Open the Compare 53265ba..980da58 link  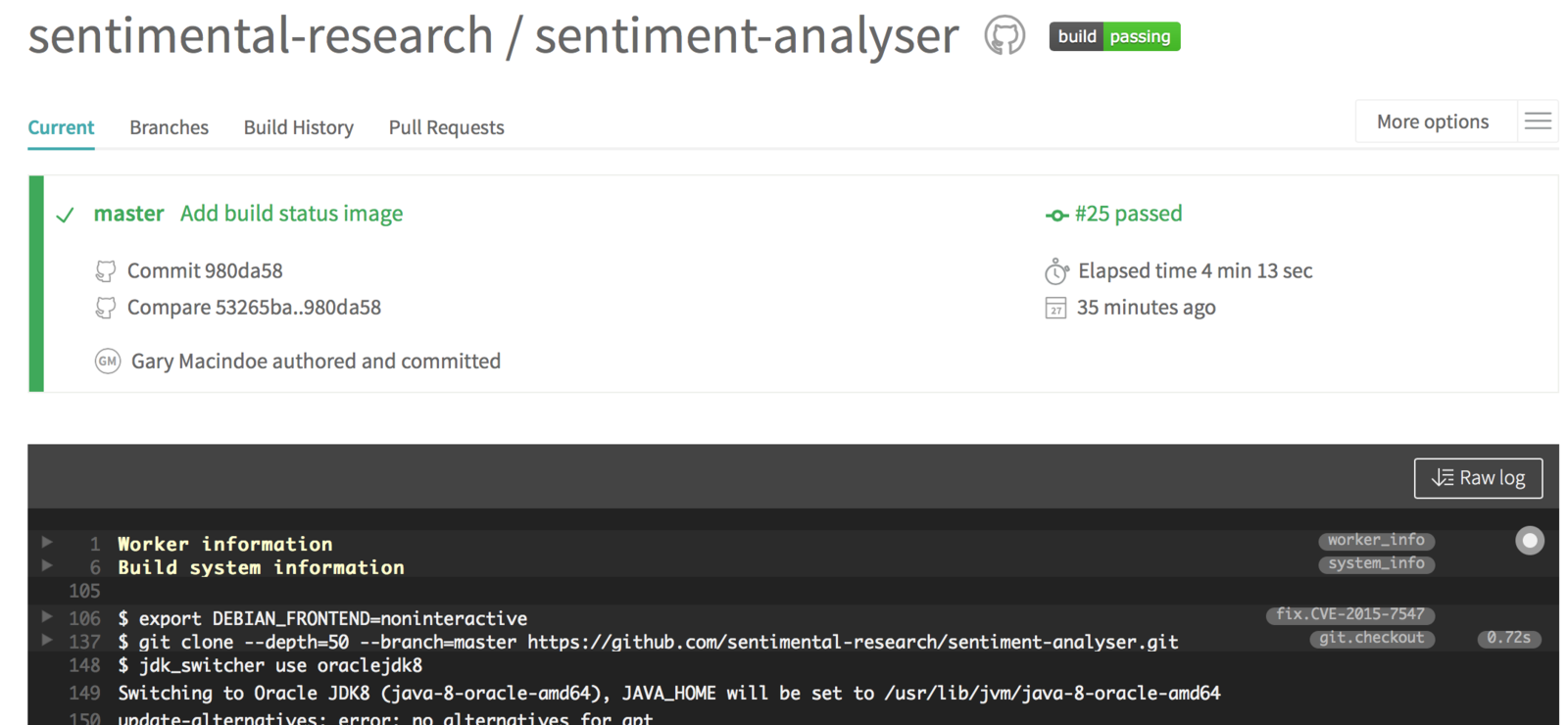254,308
